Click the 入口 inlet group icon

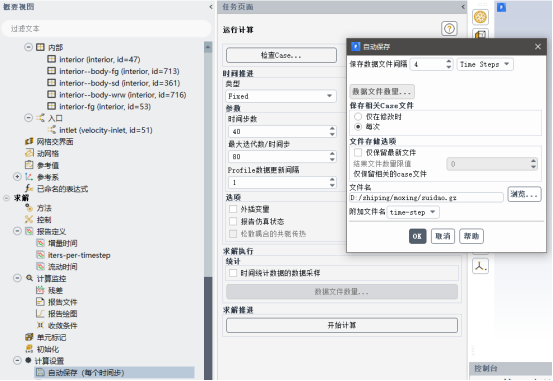click(x=41, y=118)
